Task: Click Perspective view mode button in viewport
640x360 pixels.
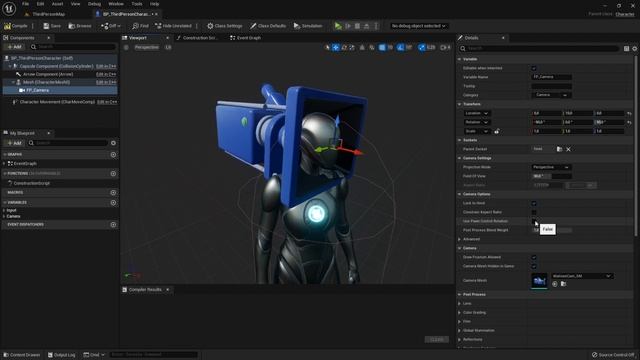Action: (147, 47)
